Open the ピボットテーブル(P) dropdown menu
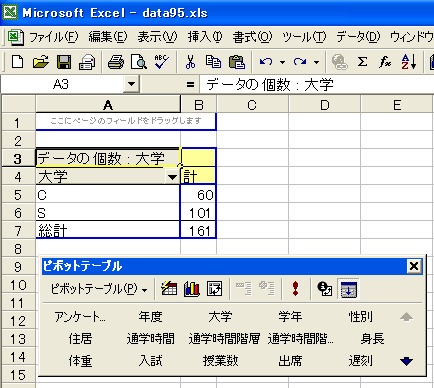Viewport: 434px width, 388px height. 99,289
